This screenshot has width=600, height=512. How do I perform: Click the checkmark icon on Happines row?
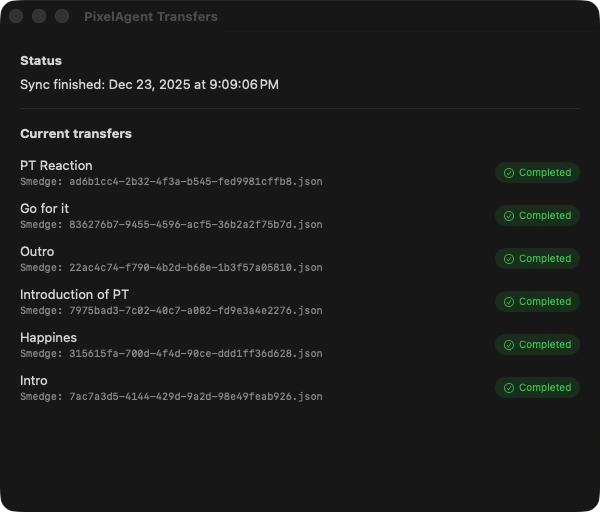(x=509, y=345)
